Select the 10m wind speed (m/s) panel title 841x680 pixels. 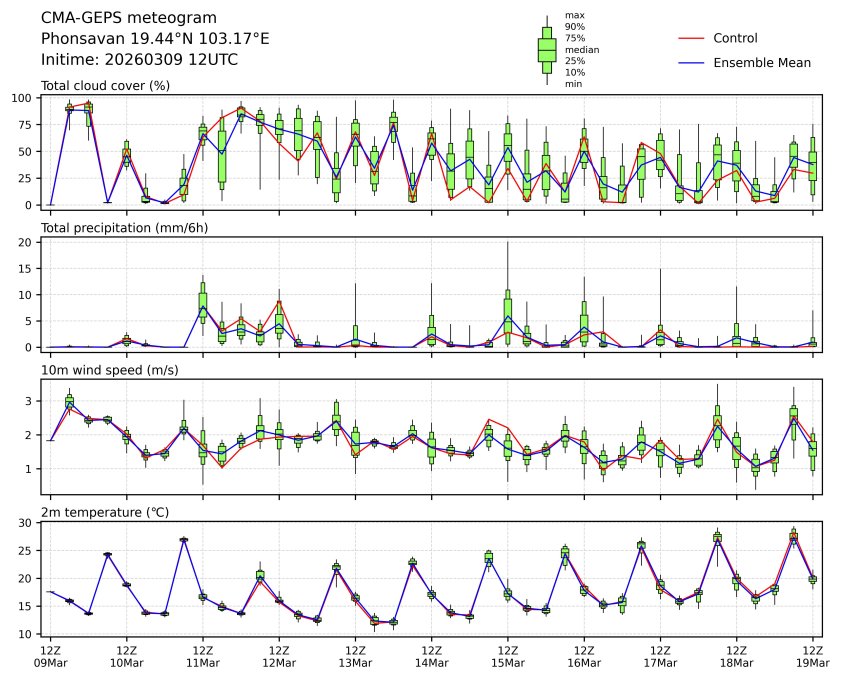(x=113, y=370)
